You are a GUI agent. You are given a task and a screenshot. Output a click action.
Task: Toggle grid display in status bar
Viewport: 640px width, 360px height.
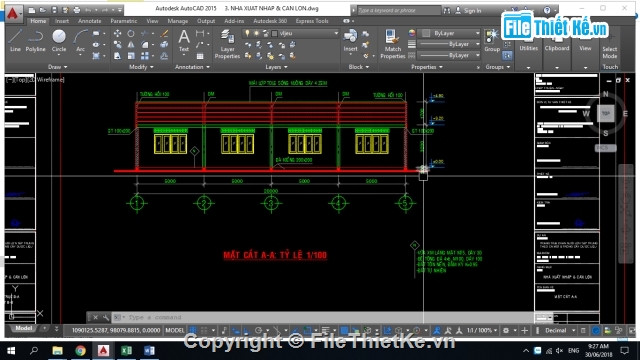(x=193, y=330)
